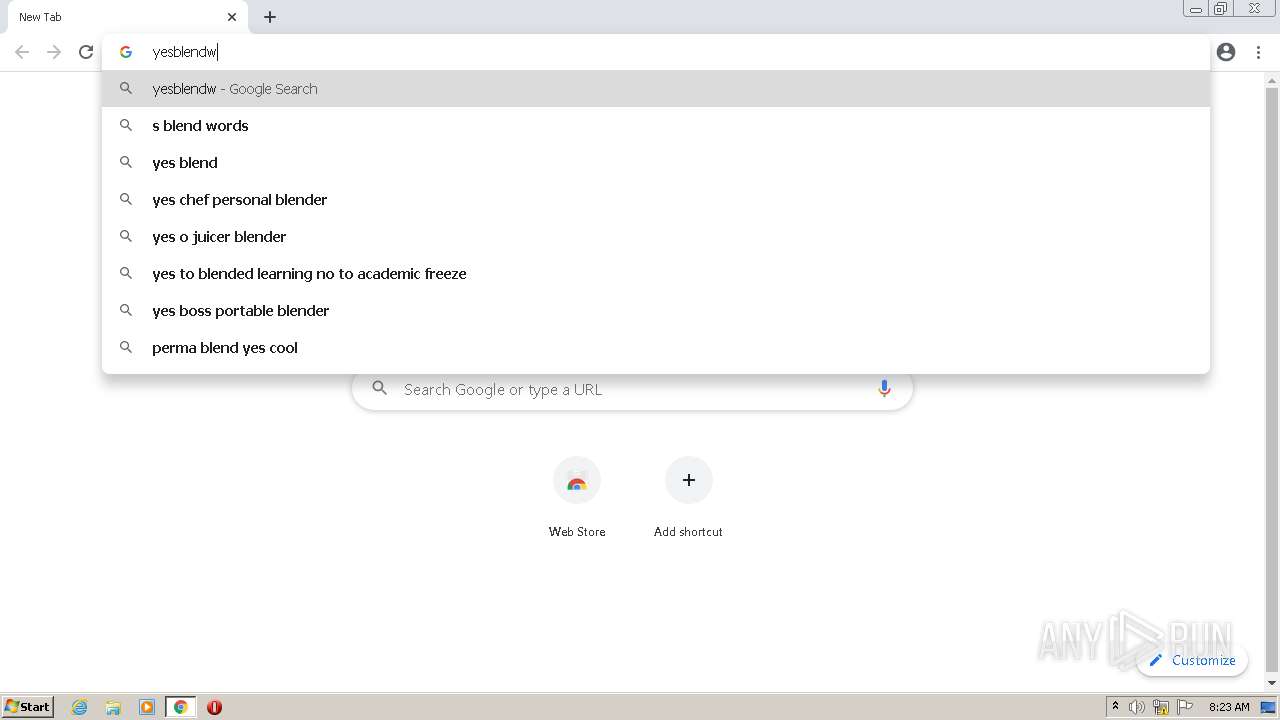The height and width of the screenshot is (720, 1280).
Task: Open Windows Explorer folder on taskbar
Action: 113,707
